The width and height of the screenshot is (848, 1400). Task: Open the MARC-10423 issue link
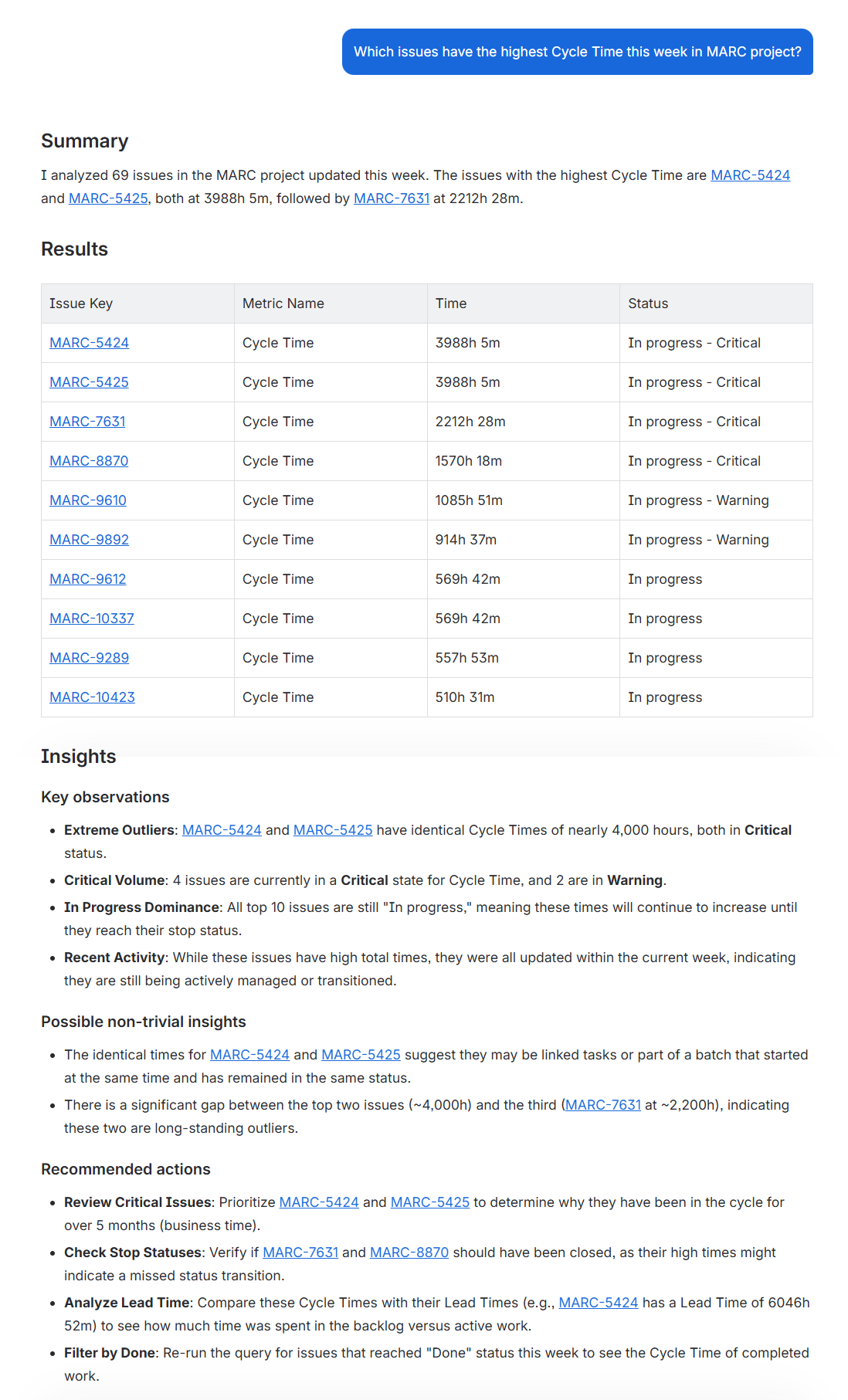coord(92,697)
